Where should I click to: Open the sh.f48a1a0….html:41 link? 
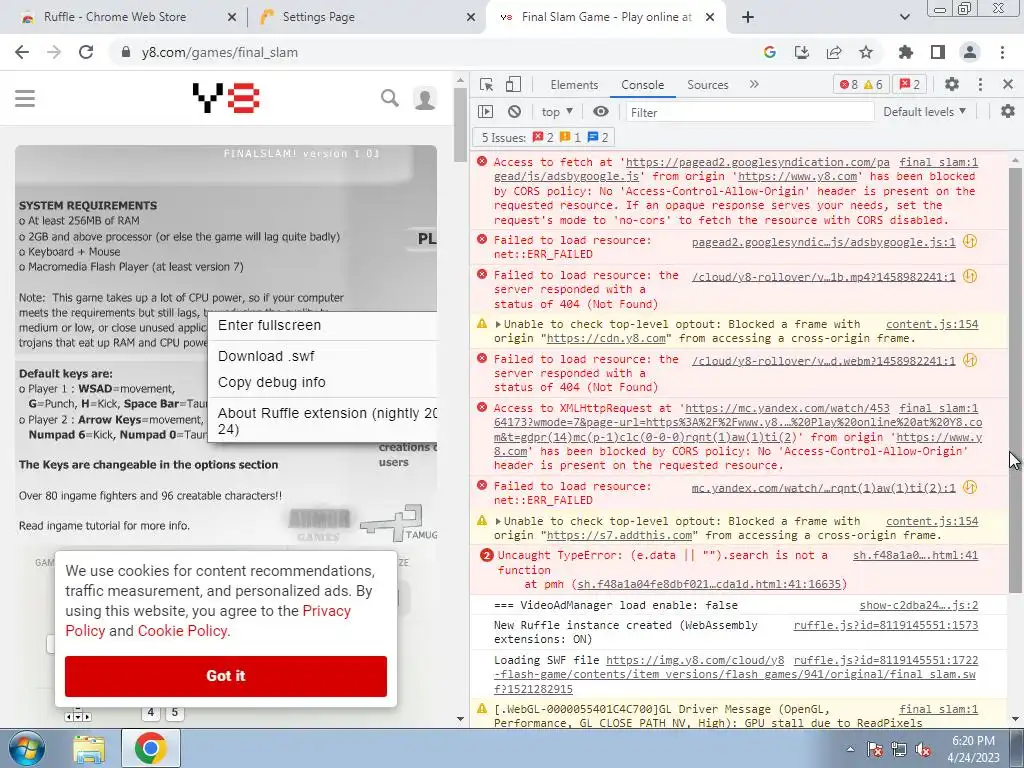pos(916,556)
